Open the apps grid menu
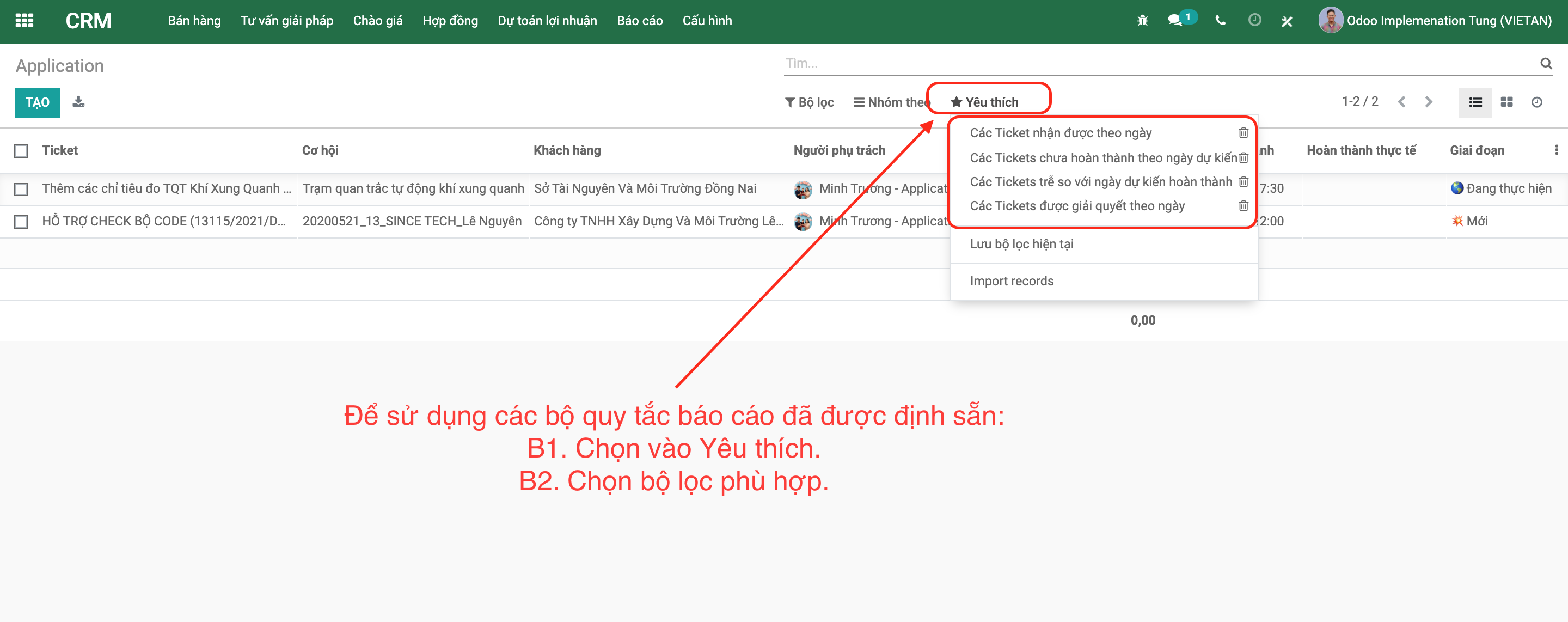Image resolution: width=1568 pixels, height=622 pixels. (x=24, y=20)
